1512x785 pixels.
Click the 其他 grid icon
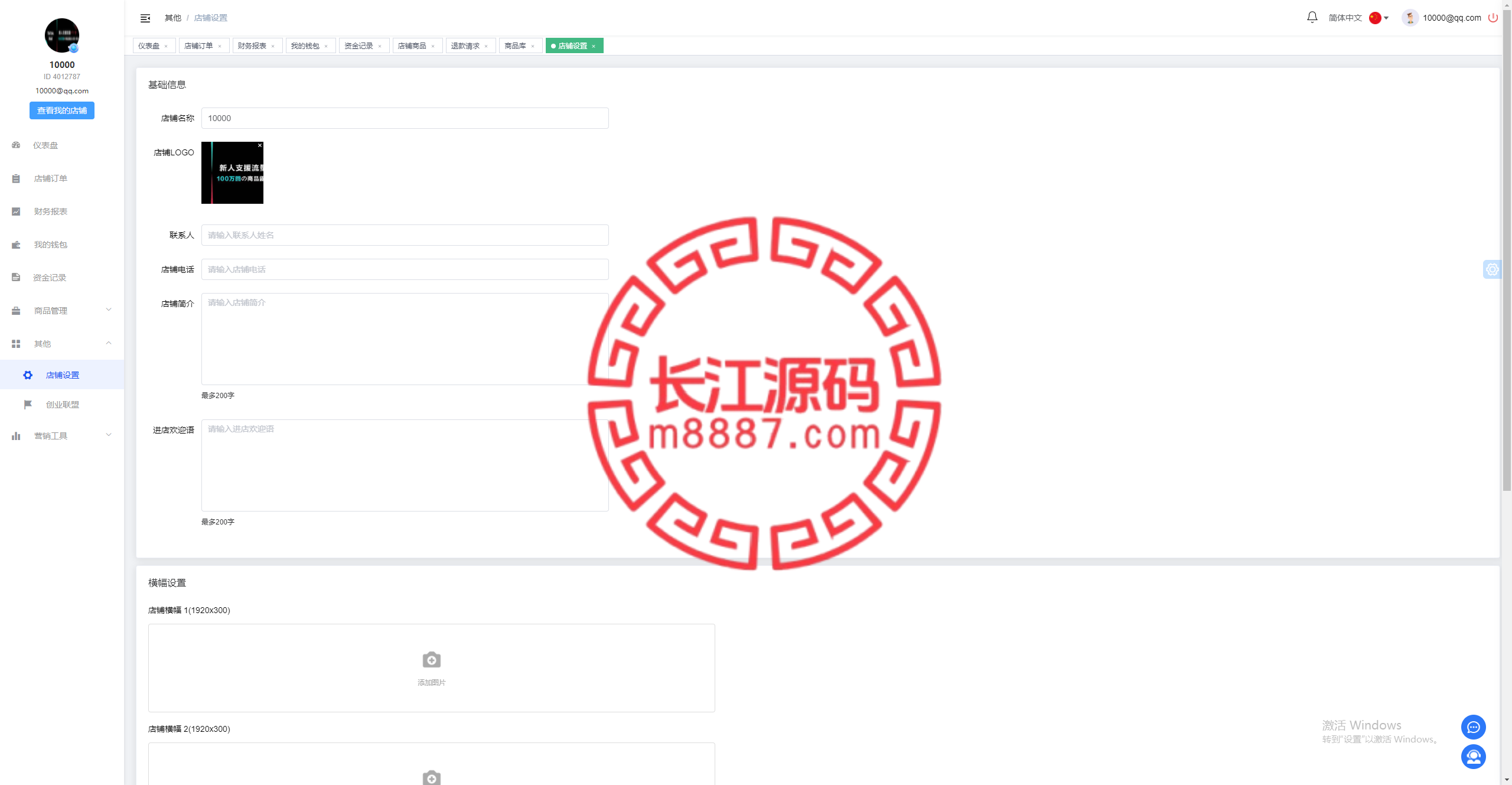click(16, 344)
